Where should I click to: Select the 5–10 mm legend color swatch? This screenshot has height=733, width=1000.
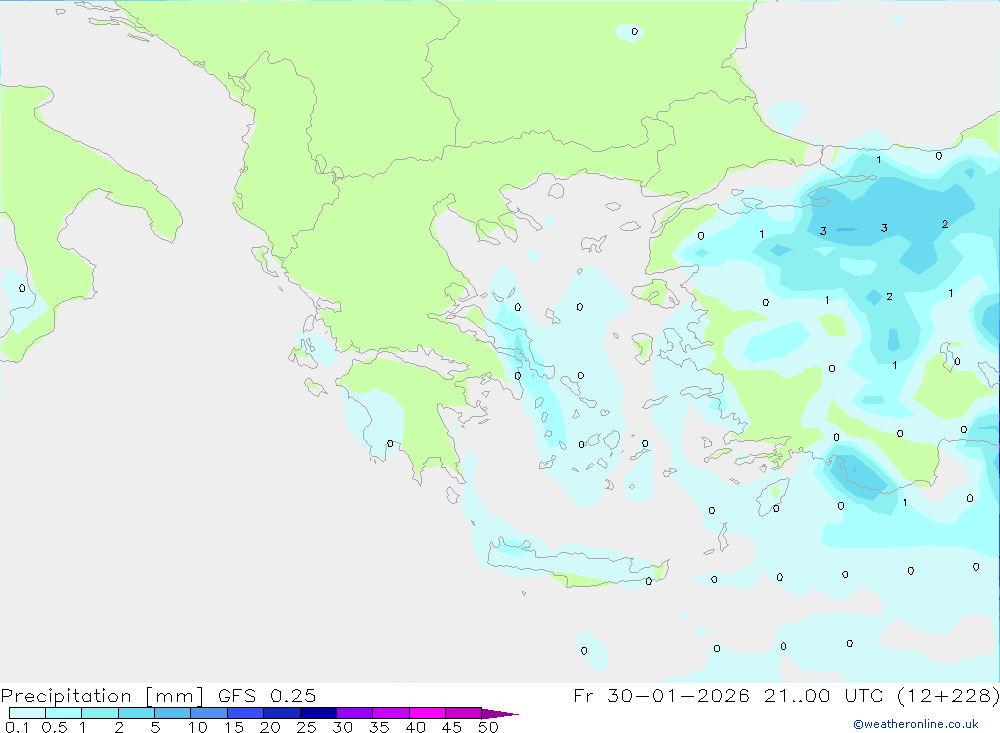click(x=172, y=713)
